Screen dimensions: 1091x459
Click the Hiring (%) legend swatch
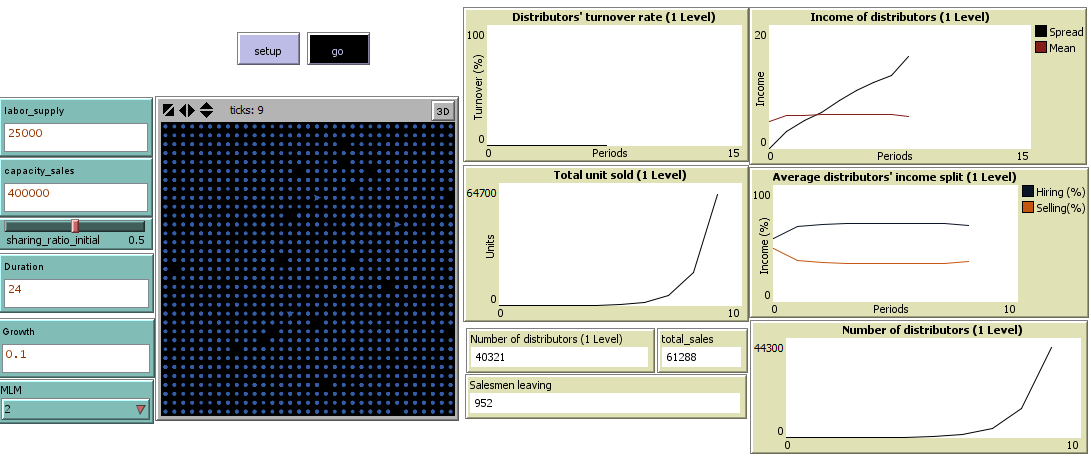[x=1029, y=191]
